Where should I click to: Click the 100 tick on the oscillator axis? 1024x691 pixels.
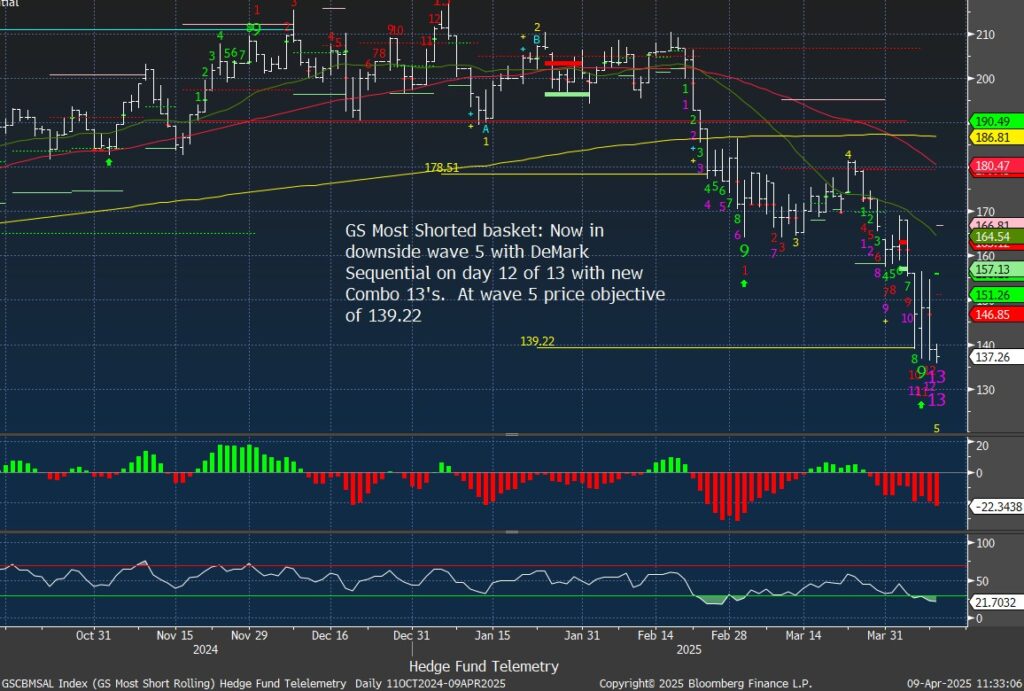coord(985,543)
